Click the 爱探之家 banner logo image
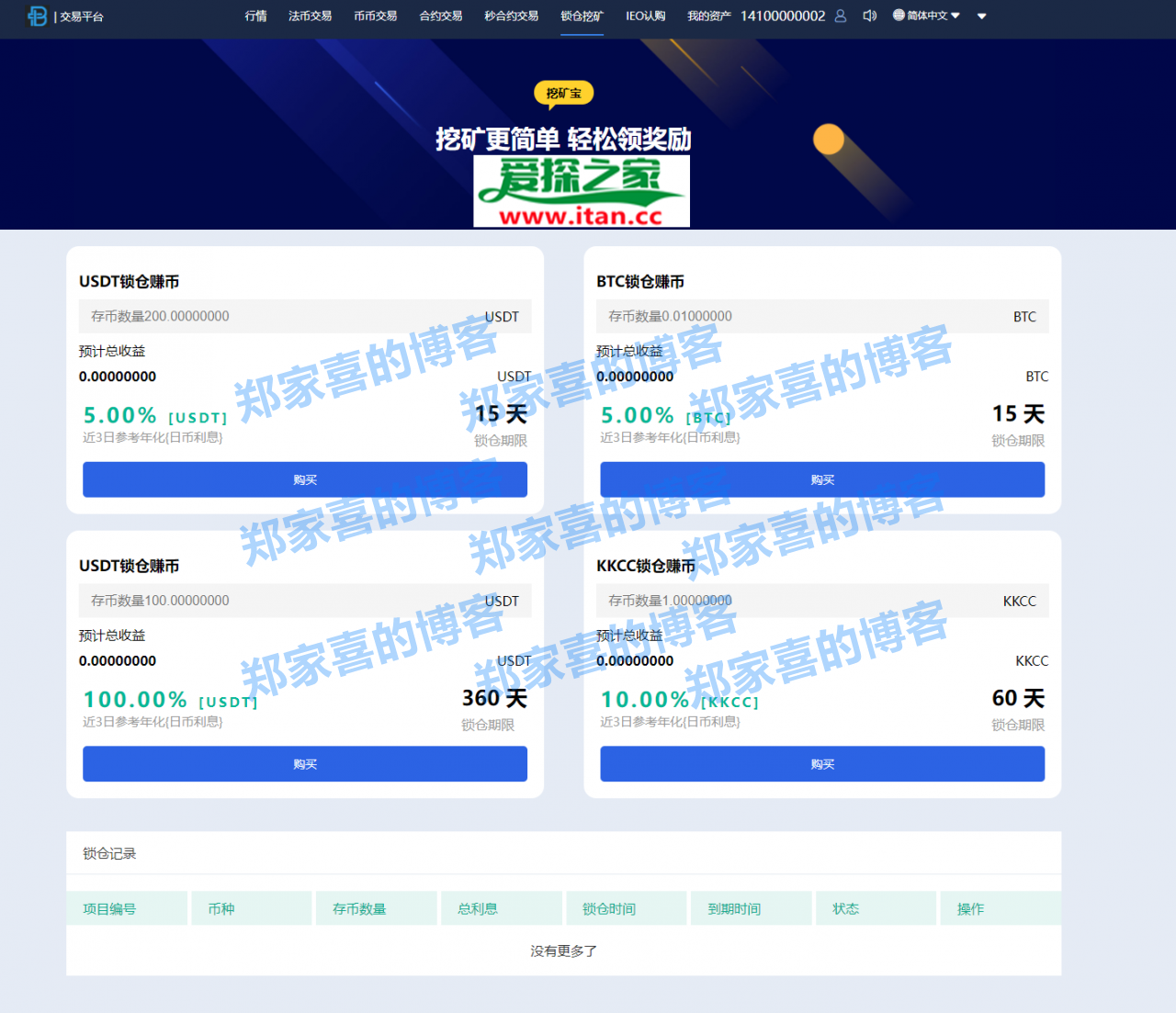The image size is (1176, 1013). click(582, 191)
